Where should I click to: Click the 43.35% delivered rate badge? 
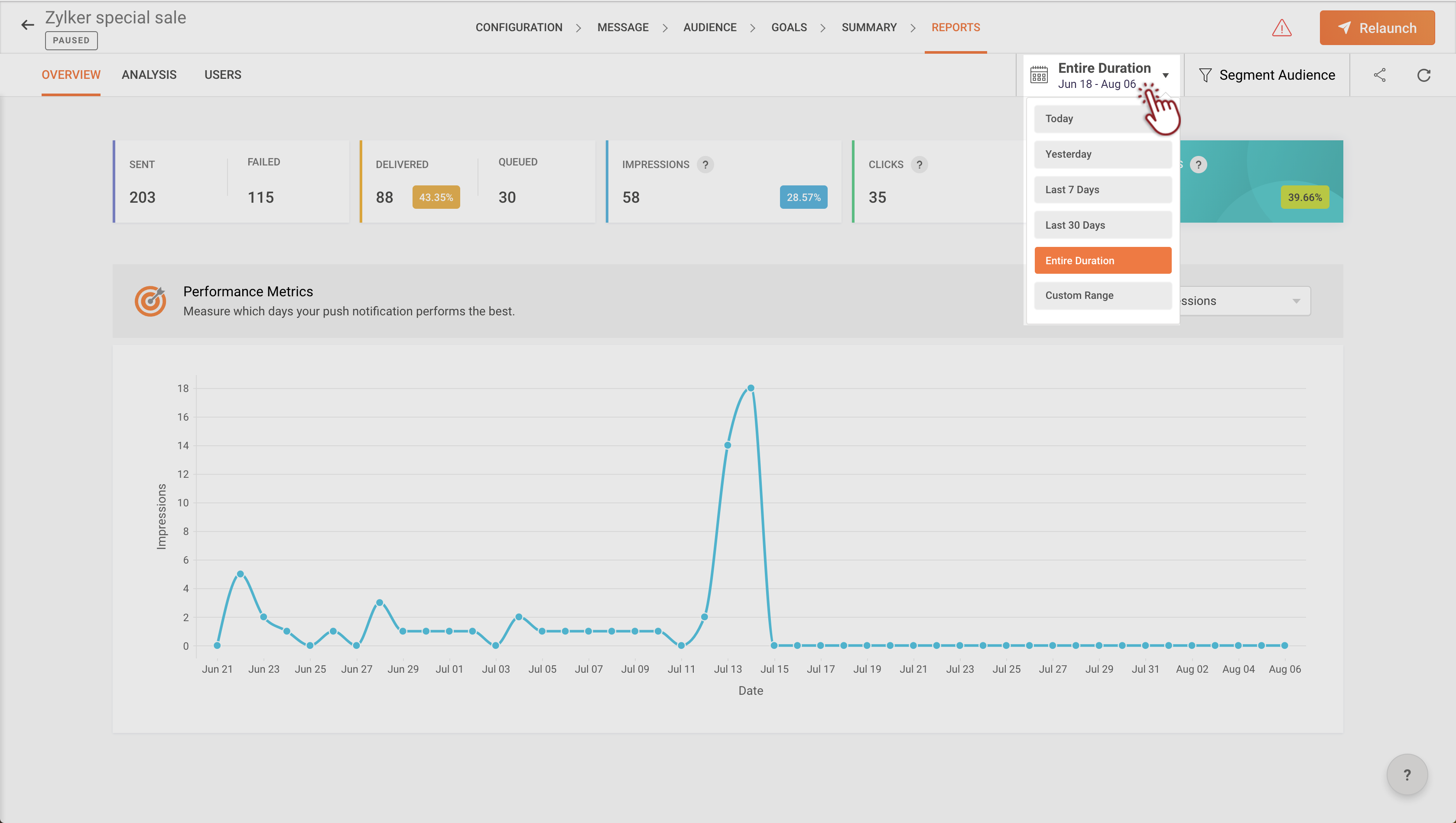point(435,197)
